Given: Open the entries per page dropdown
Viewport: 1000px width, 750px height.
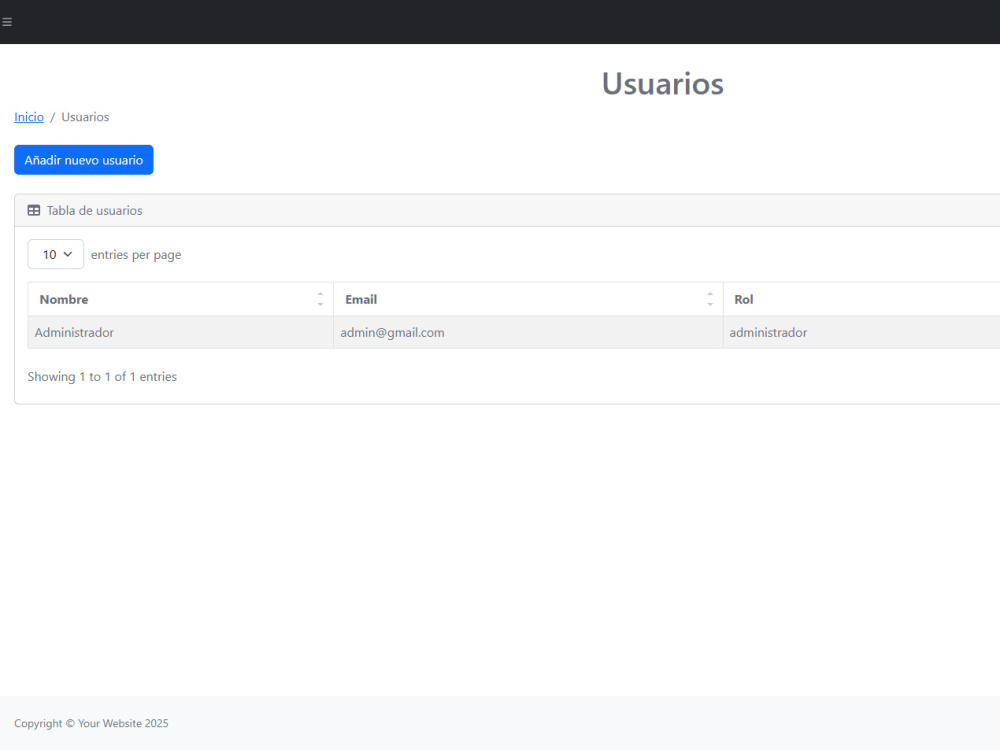Looking at the screenshot, I should pyautogui.click(x=55, y=254).
